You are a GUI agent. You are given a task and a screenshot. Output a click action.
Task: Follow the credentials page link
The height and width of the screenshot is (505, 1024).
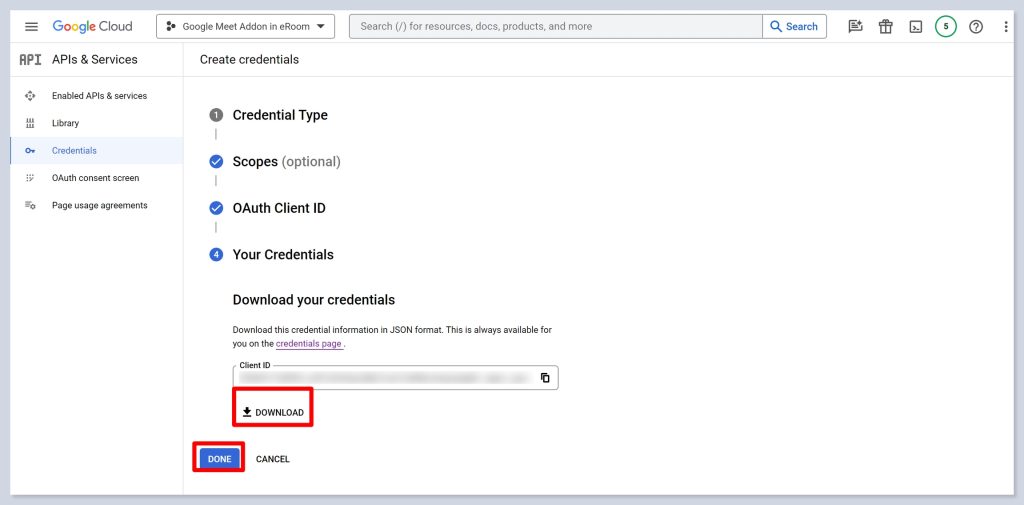tap(309, 344)
